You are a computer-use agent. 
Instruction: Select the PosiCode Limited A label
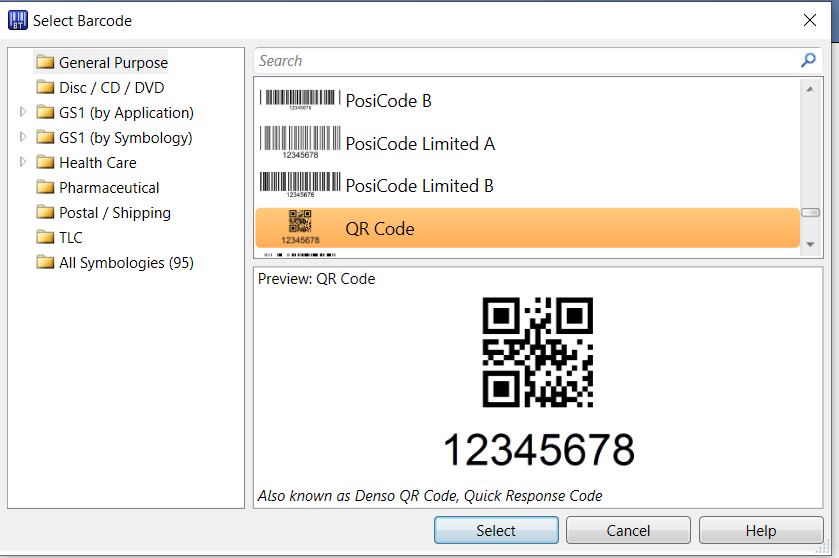coord(421,143)
